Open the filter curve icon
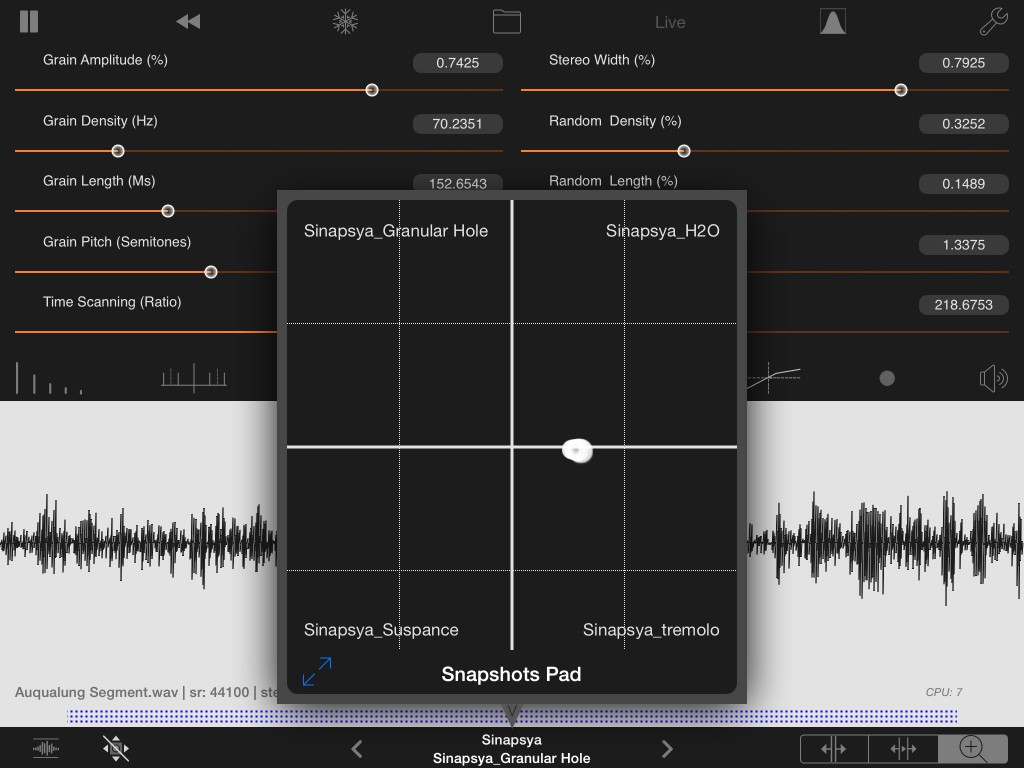This screenshot has height=768, width=1024. click(x=774, y=378)
